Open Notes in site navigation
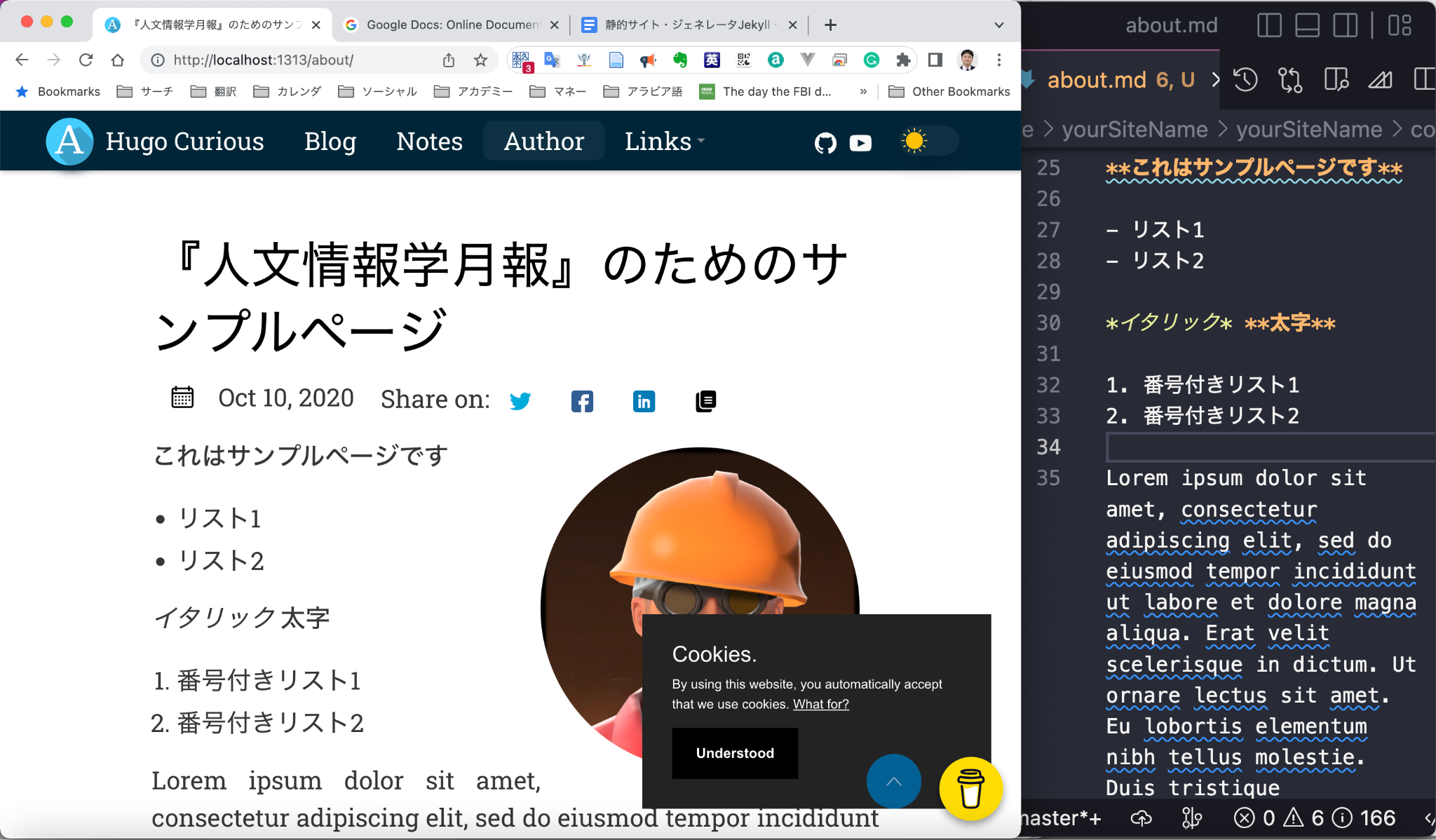Viewport: 1436px width, 840px height. 430,141
